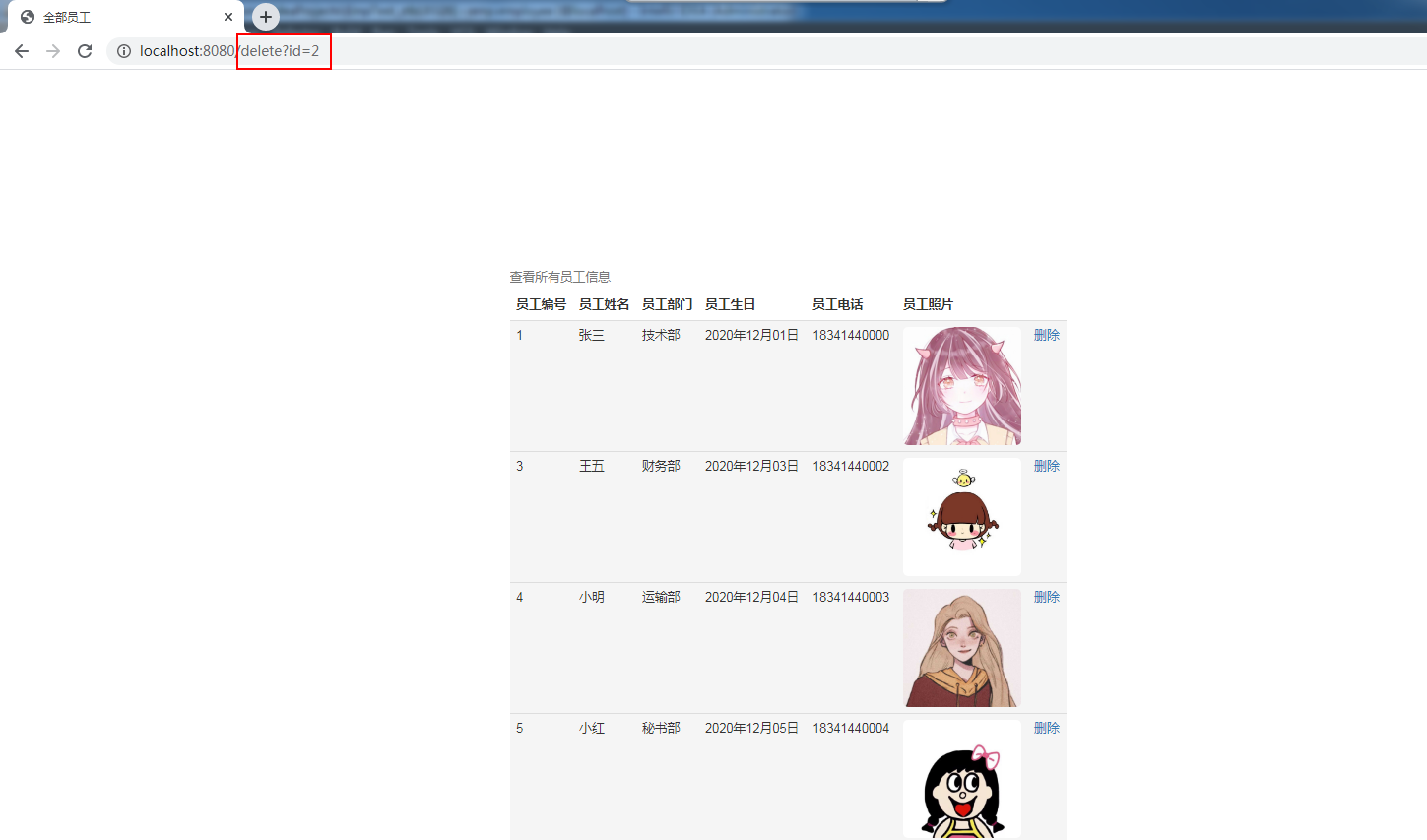Click the 查看所有员工信息 heading text
This screenshot has height=840, width=1427.
(559, 277)
